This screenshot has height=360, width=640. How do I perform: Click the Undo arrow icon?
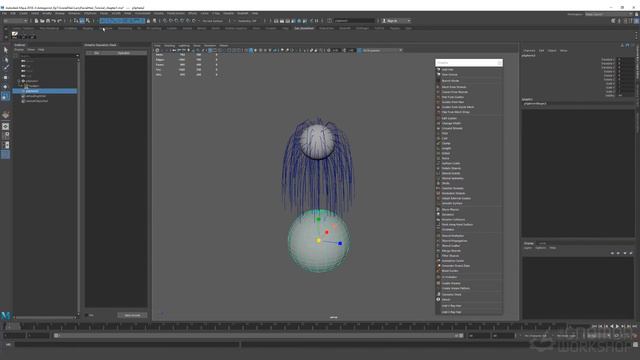pyautogui.click(x=53, y=20)
